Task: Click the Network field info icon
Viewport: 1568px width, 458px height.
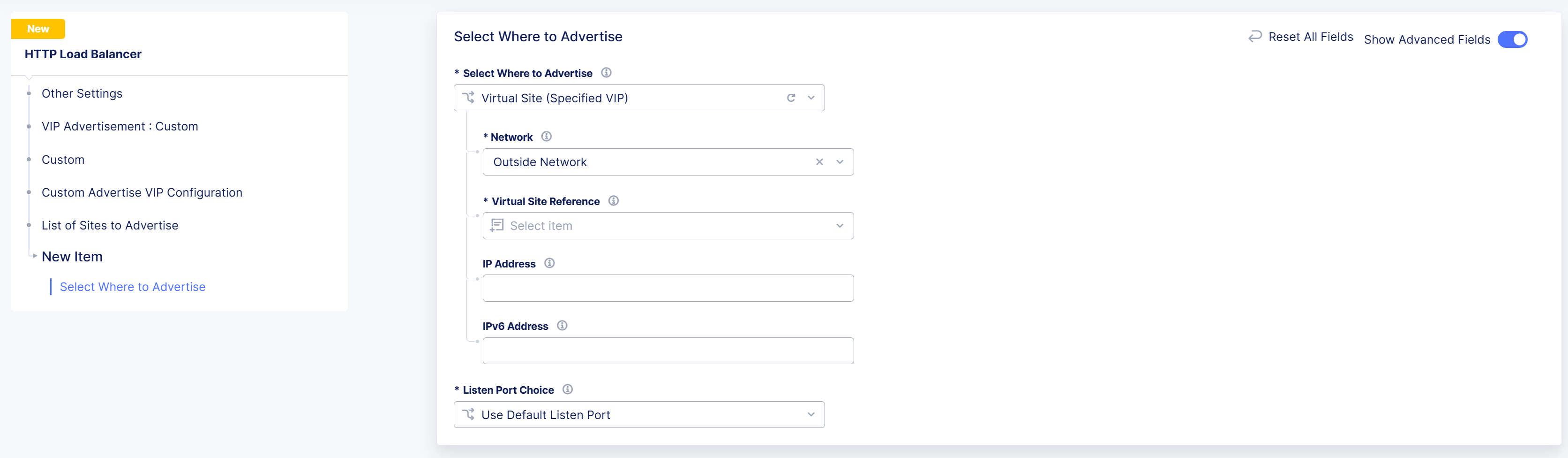Action: tap(546, 137)
